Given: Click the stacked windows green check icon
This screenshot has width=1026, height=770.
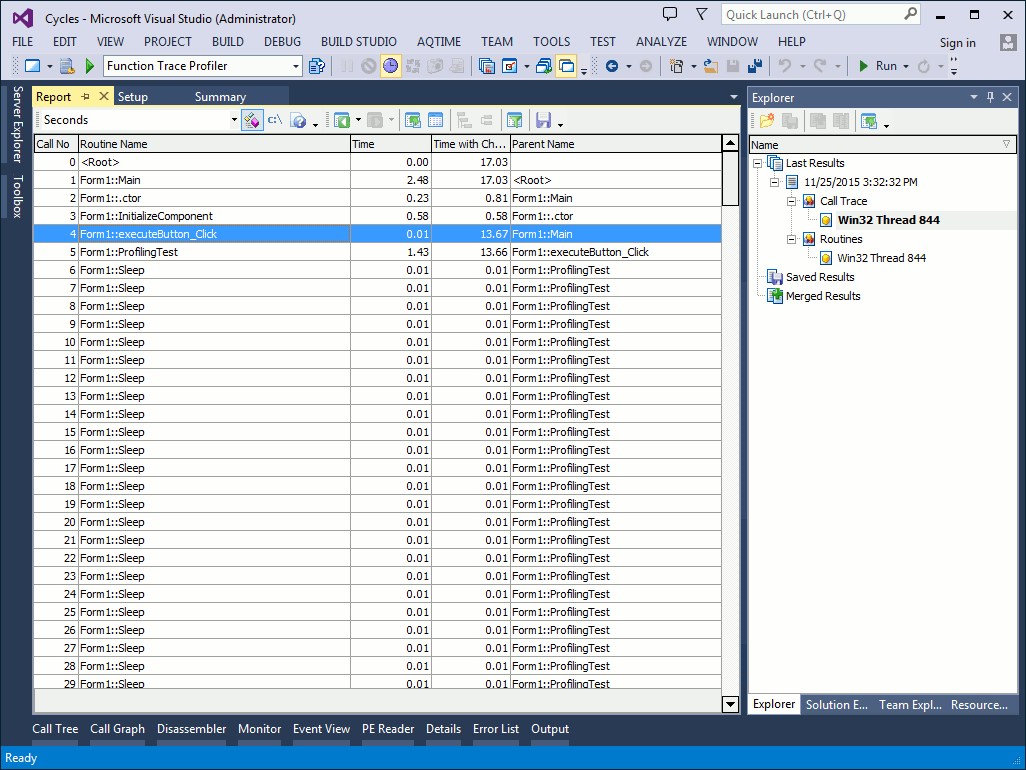Looking at the screenshot, I should click(x=544, y=66).
